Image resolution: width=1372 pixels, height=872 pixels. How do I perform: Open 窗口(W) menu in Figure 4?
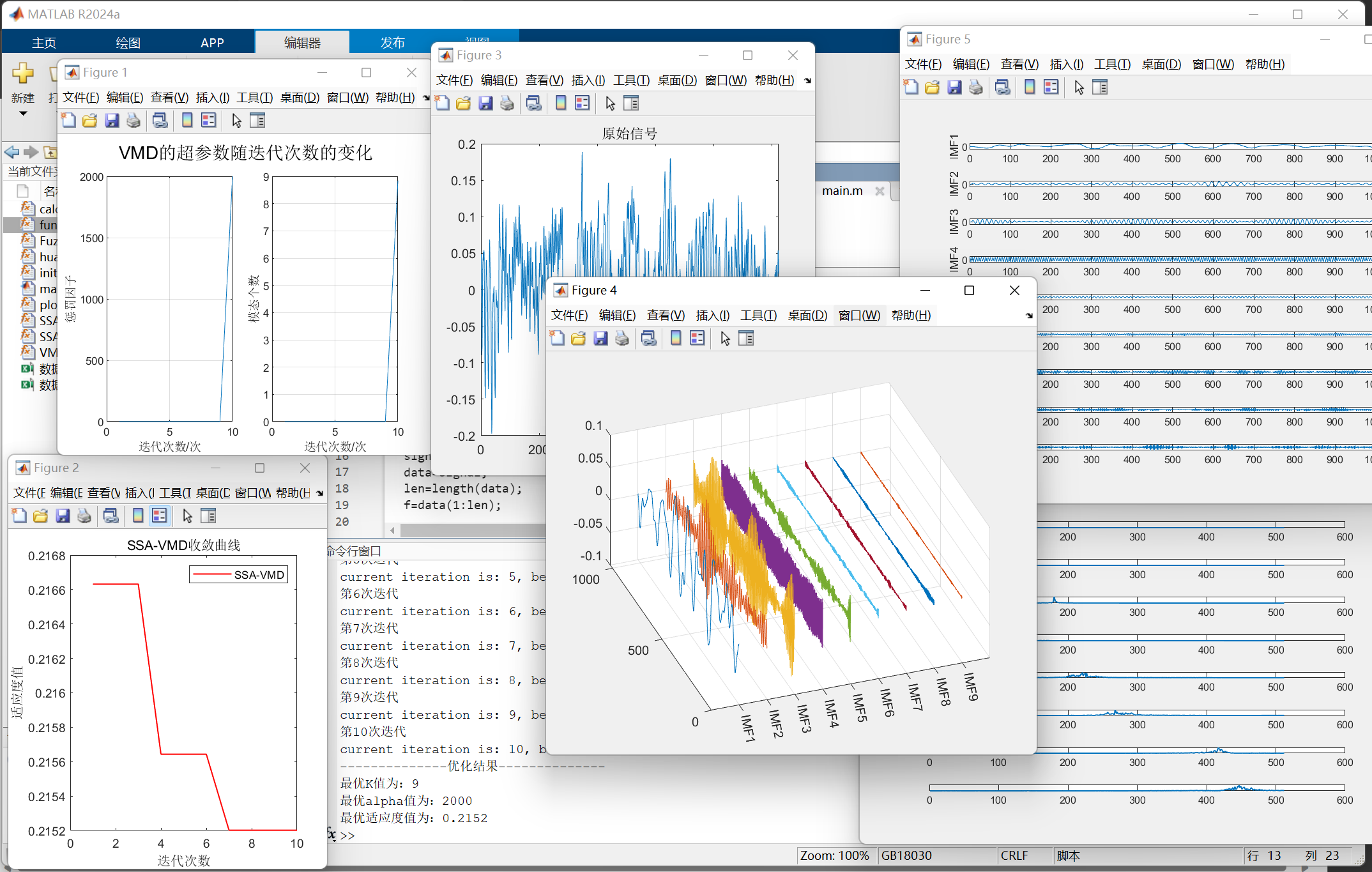[x=859, y=316]
